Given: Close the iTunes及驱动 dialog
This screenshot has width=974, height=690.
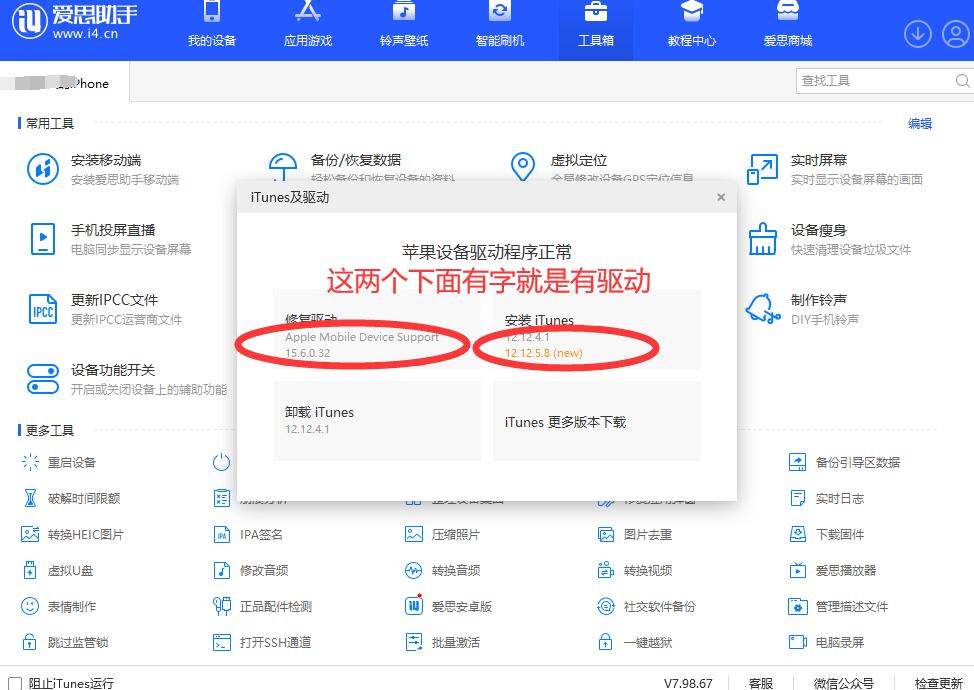Looking at the screenshot, I should (x=721, y=197).
